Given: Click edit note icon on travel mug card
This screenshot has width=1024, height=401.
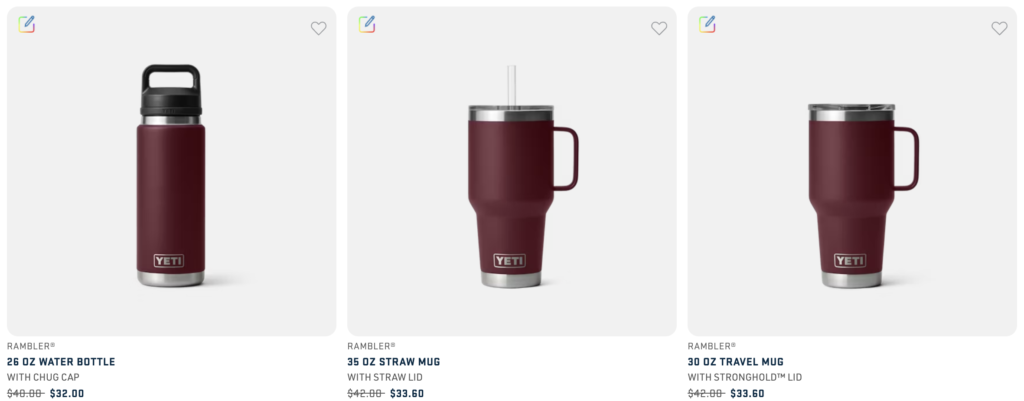Looking at the screenshot, I should pyautogui.click(x=707, y=24).
